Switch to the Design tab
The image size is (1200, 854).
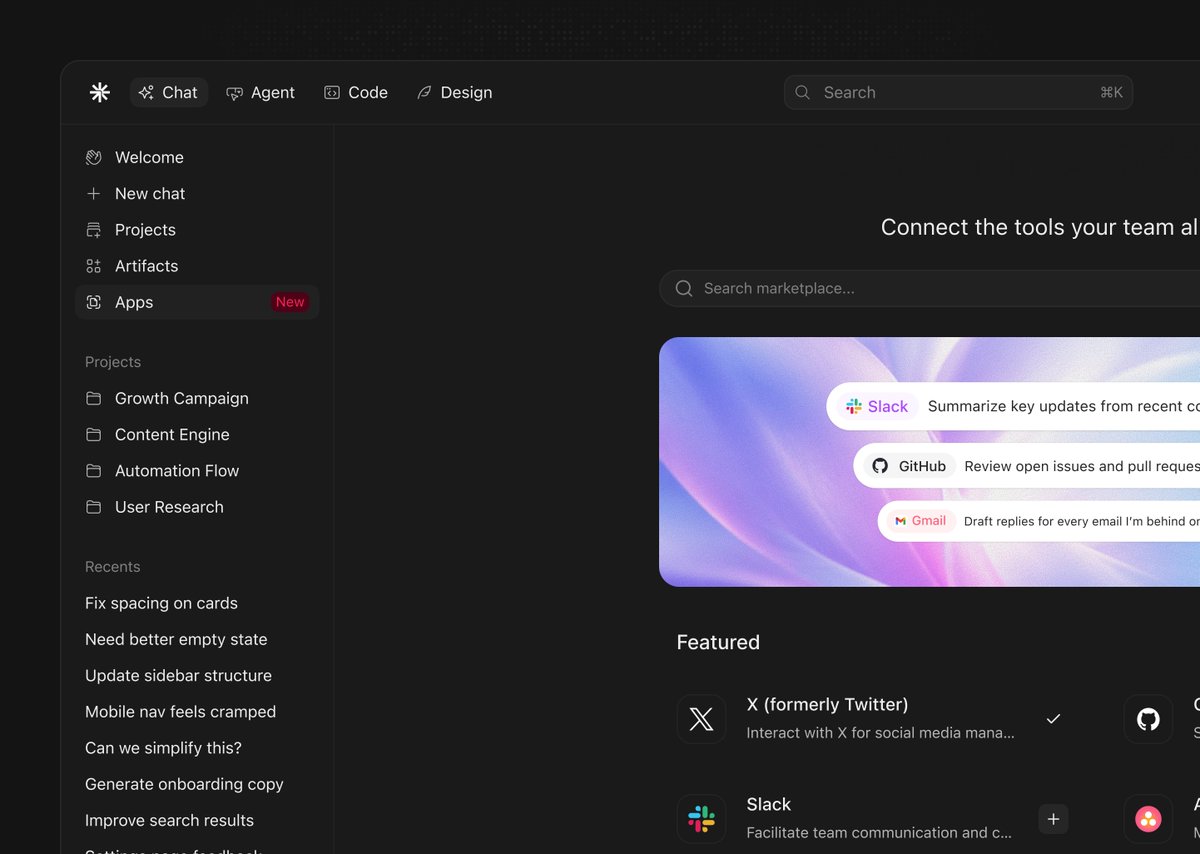455,92
